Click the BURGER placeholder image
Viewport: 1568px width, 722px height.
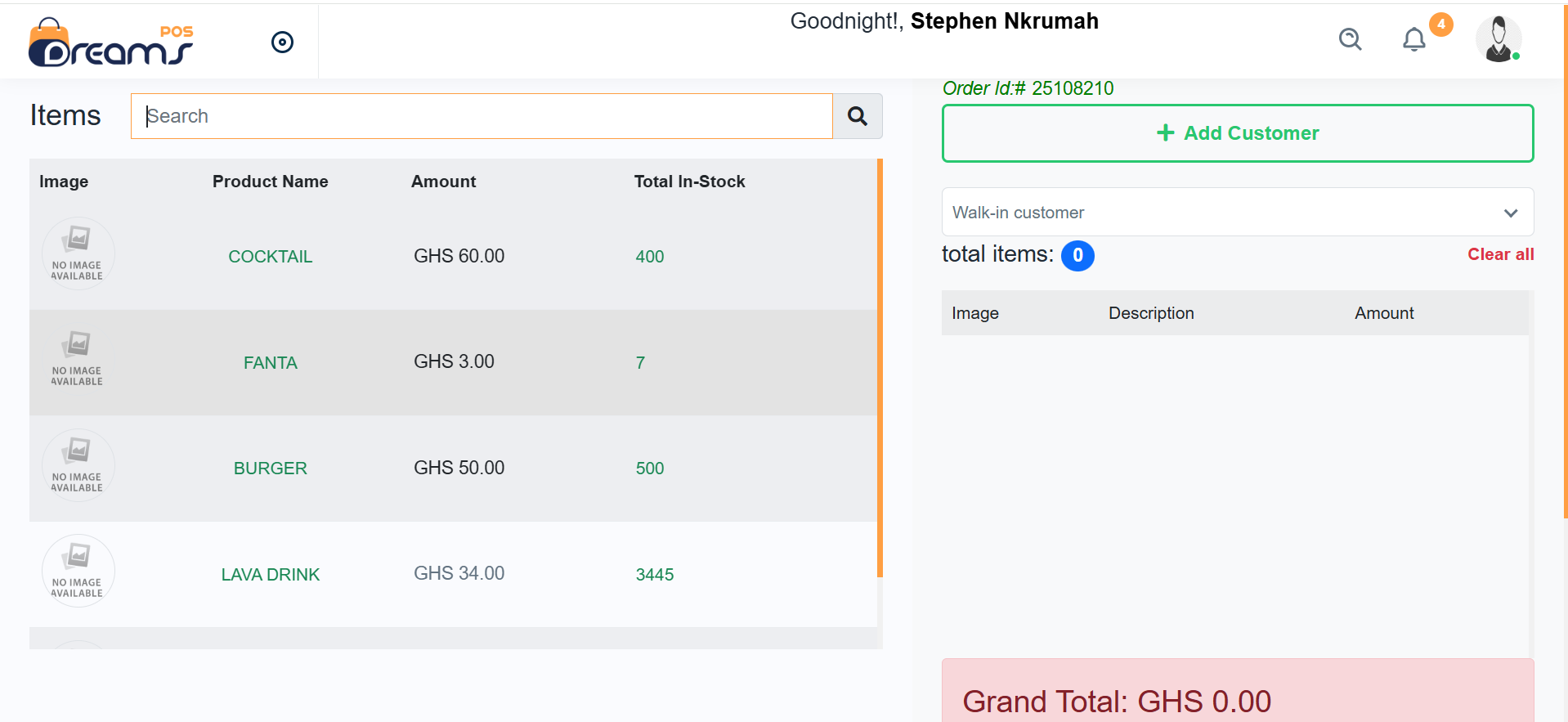click(78, 465)
